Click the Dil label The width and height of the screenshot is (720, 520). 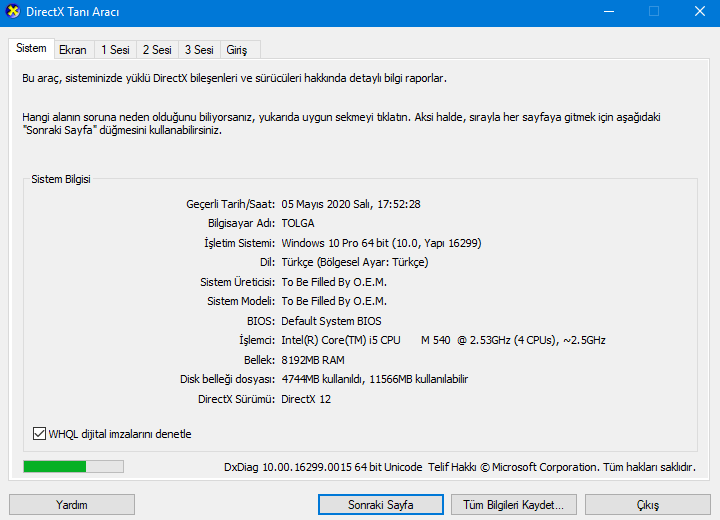(x=267, y=262)
